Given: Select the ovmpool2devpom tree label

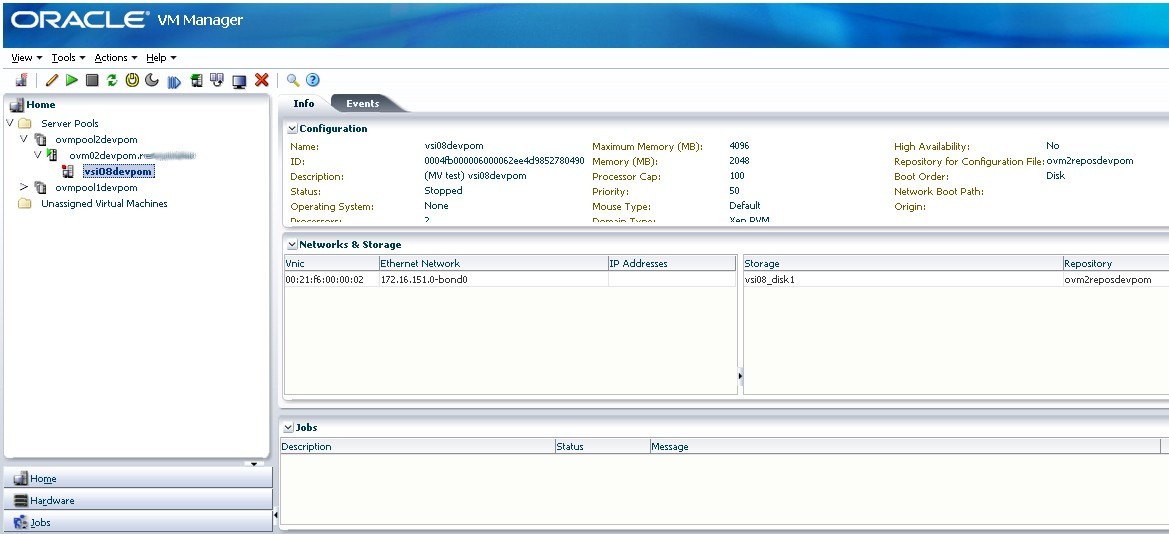Looking at the screenshot, I should point(96,139).
